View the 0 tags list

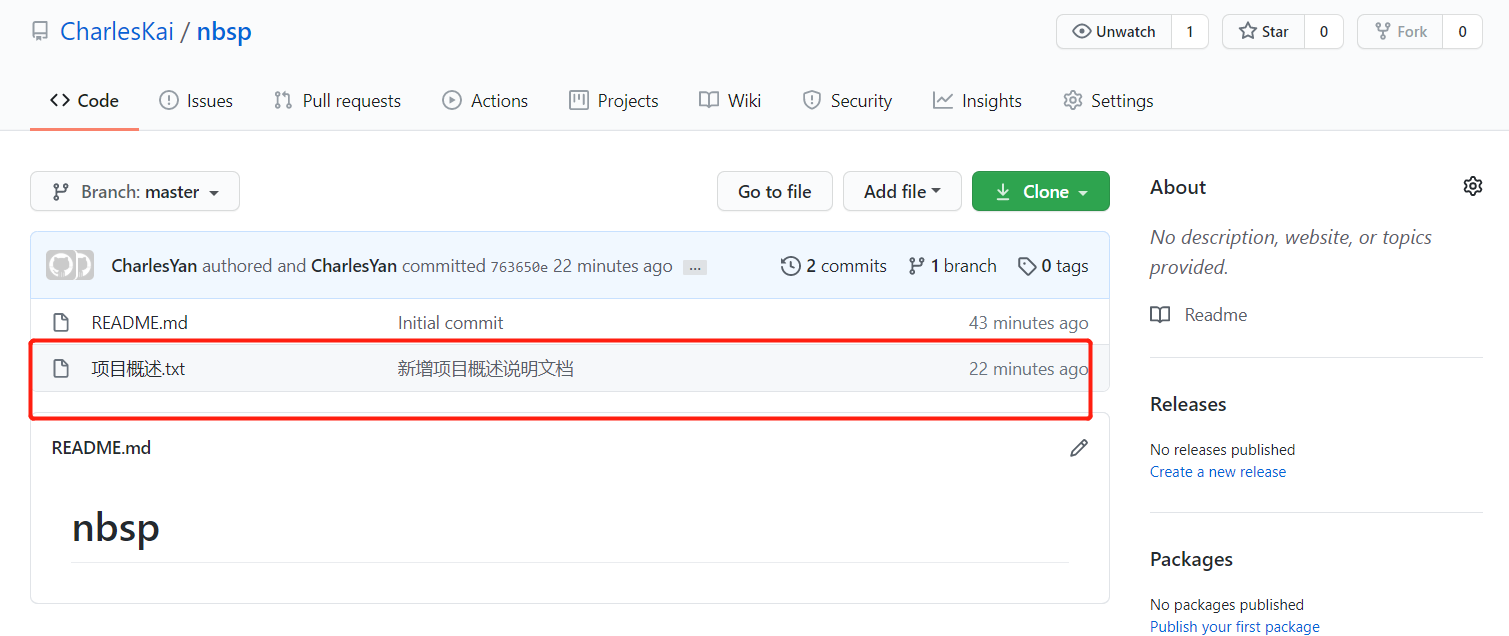(x=1053, y=266)
